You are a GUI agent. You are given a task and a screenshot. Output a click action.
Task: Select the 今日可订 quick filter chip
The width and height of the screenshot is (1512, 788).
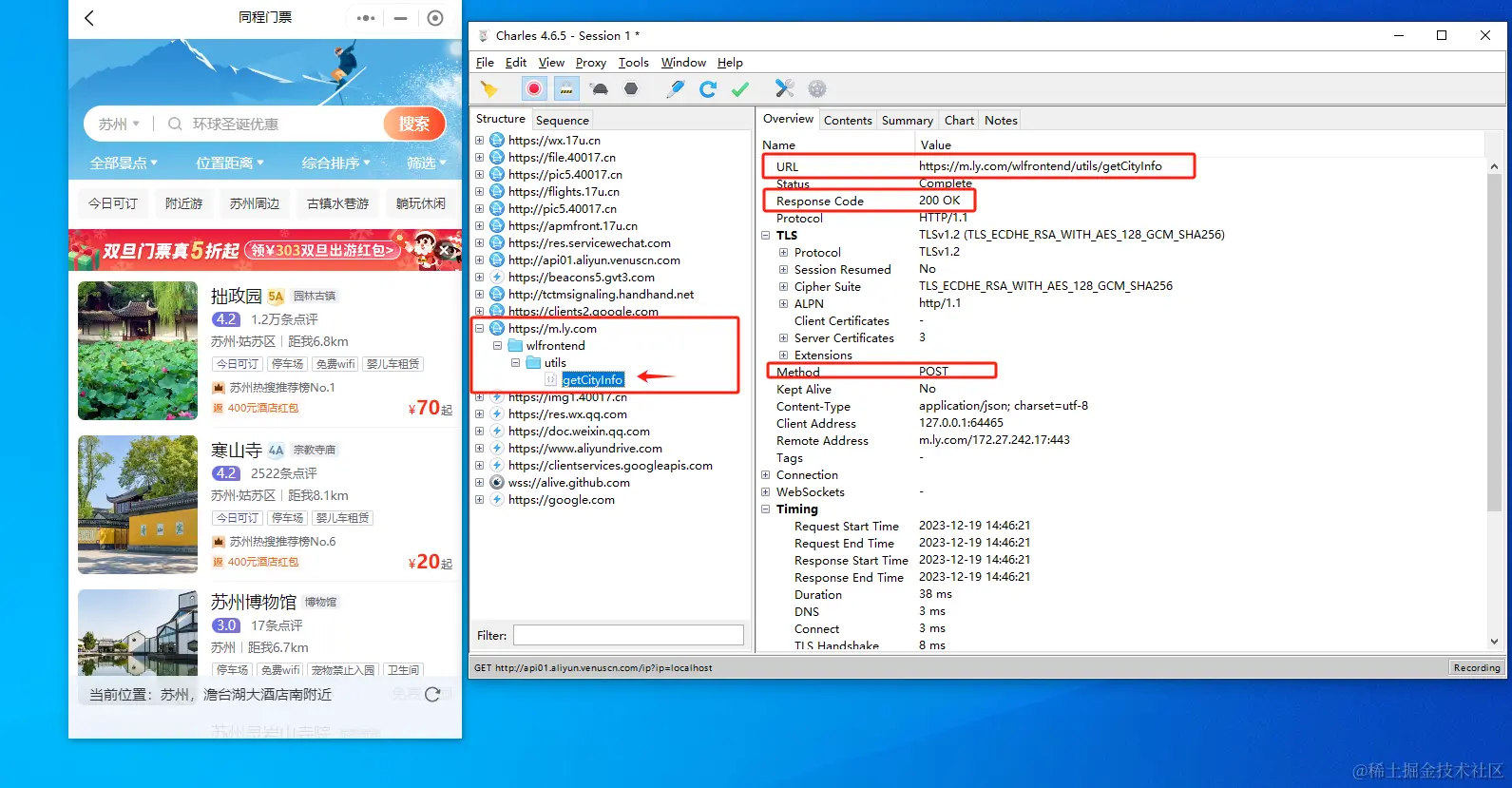(113, 203)
